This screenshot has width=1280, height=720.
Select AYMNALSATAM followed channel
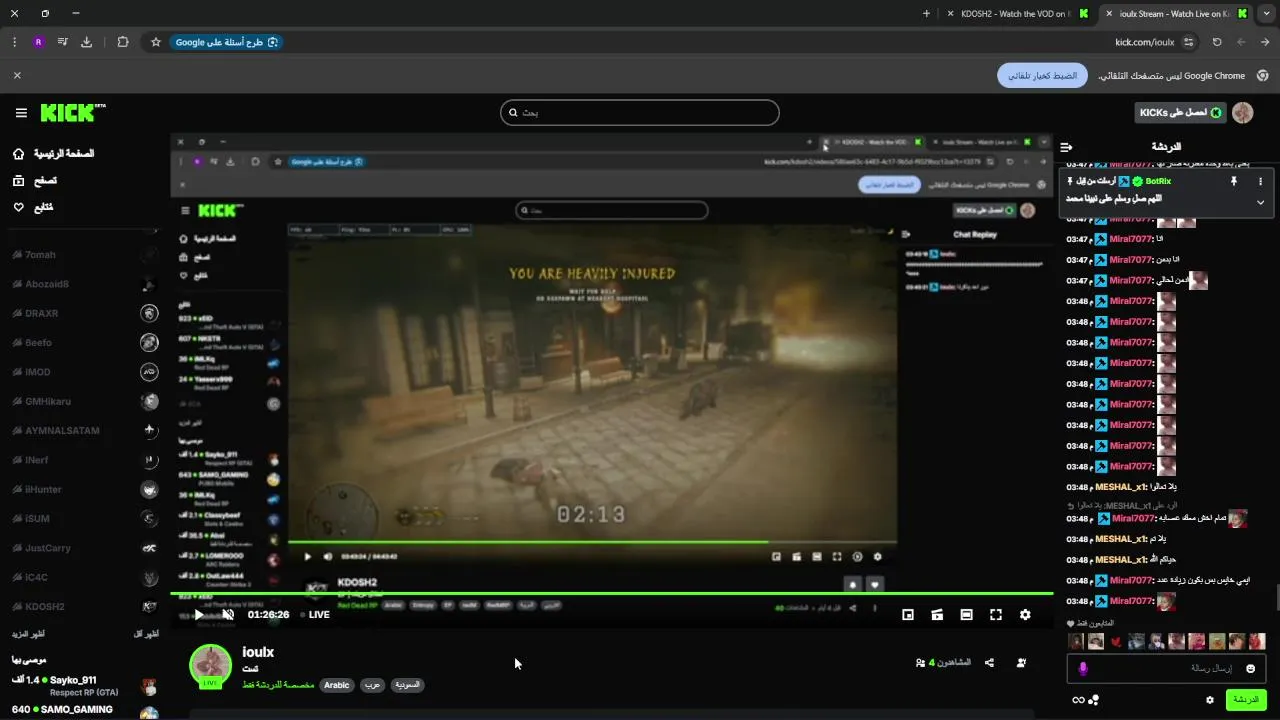(86, 431)
